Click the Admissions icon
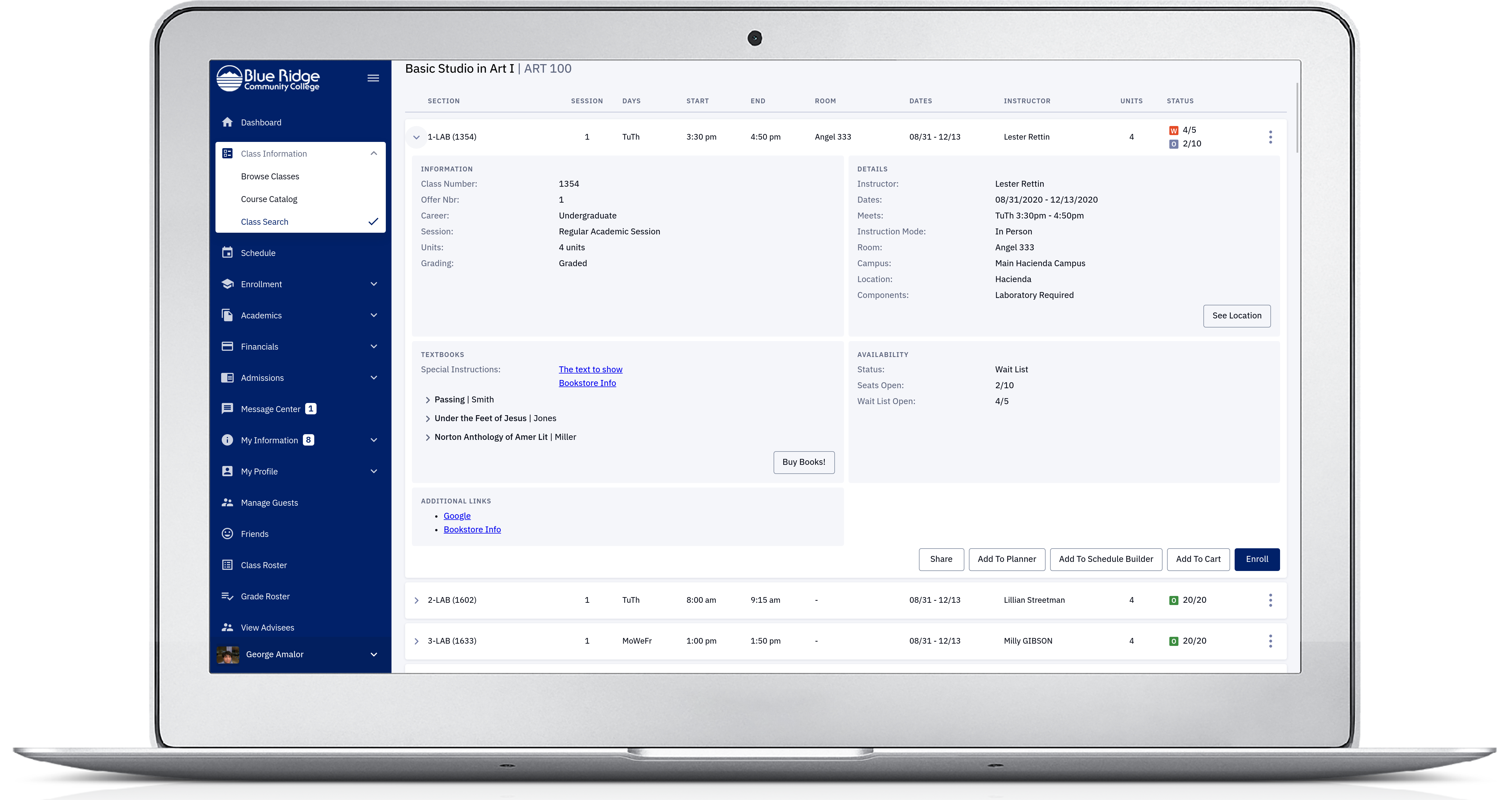This screenshot has height=800, width=1512. pos(227,377)
